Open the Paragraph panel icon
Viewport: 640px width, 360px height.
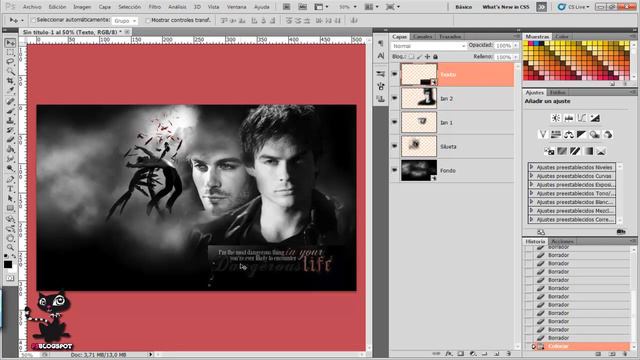tap(381, 43)
